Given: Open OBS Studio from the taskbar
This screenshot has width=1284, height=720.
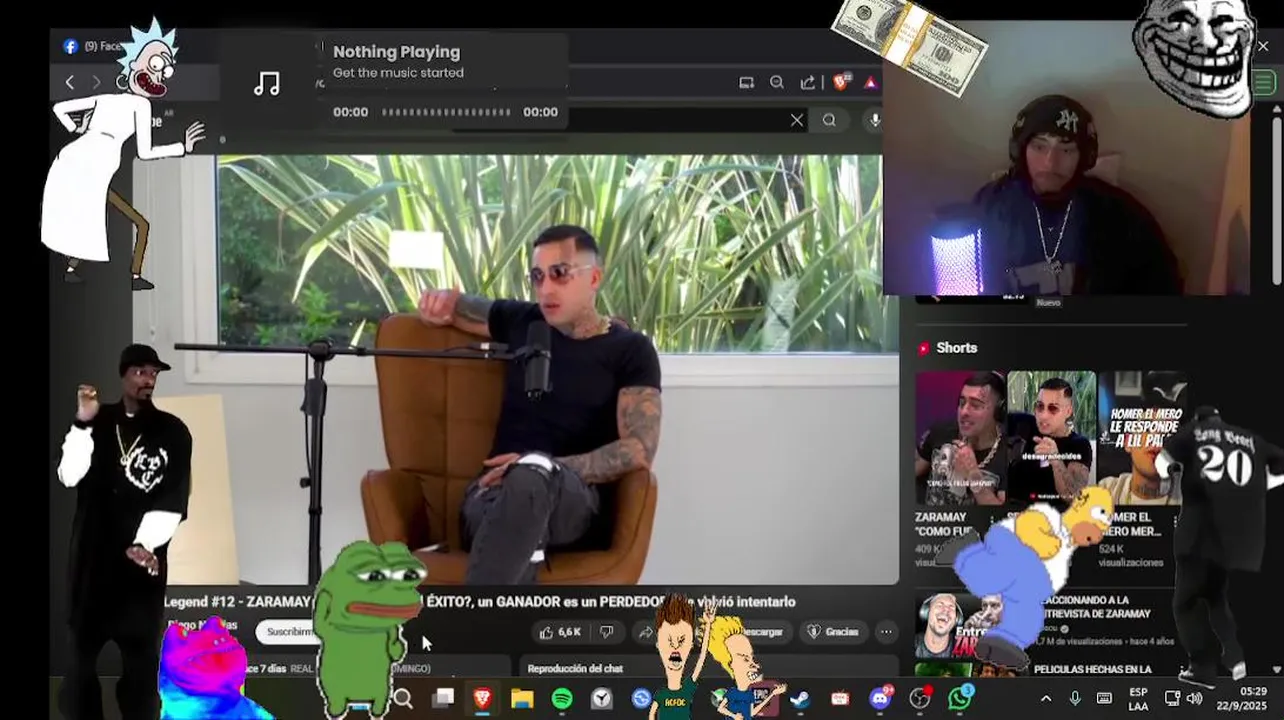Looking at the screenshot, I should (920, 698).
